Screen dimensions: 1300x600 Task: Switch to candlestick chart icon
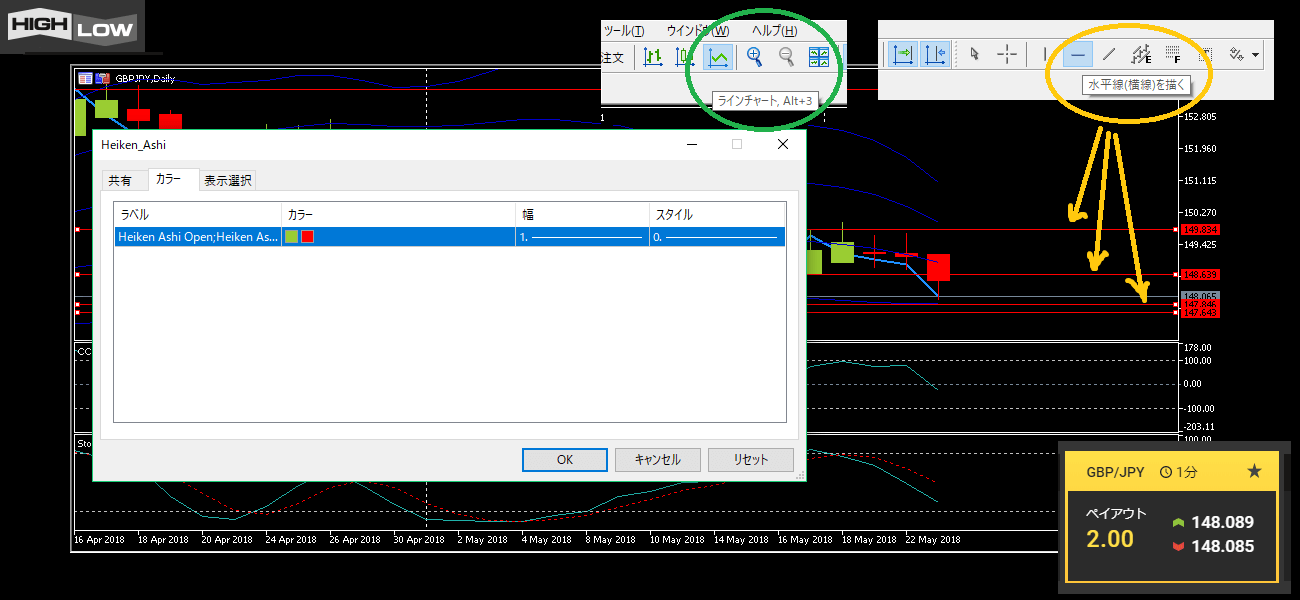point(685,58)
